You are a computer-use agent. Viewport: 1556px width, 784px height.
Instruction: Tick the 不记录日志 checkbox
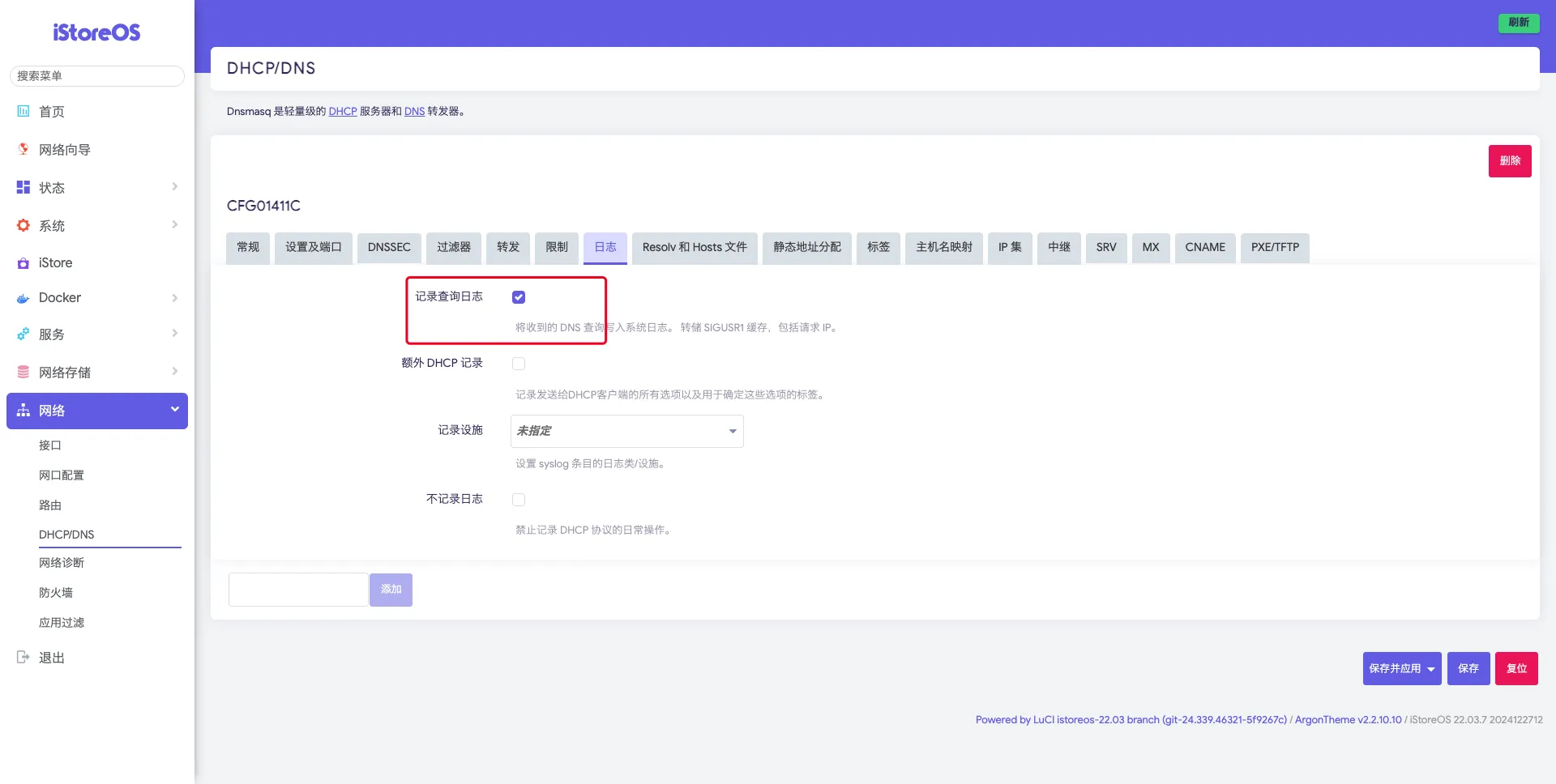(519, 500)
